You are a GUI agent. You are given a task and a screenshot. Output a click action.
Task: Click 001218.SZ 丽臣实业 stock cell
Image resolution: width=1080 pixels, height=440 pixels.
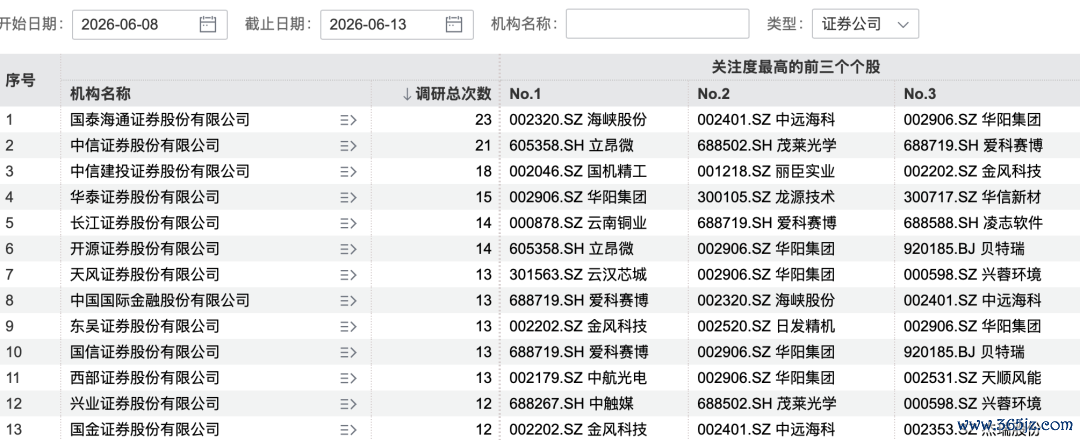(766, 171)
